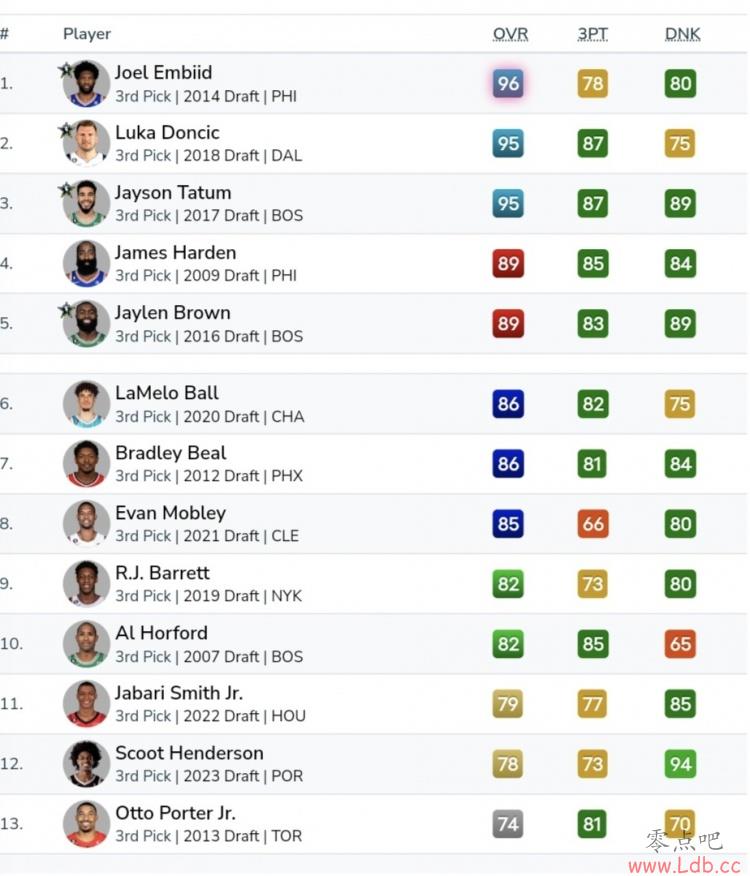Open Bradley Beal's player page link
Viewport: 750px width, 876px height.
coord(170,453)
